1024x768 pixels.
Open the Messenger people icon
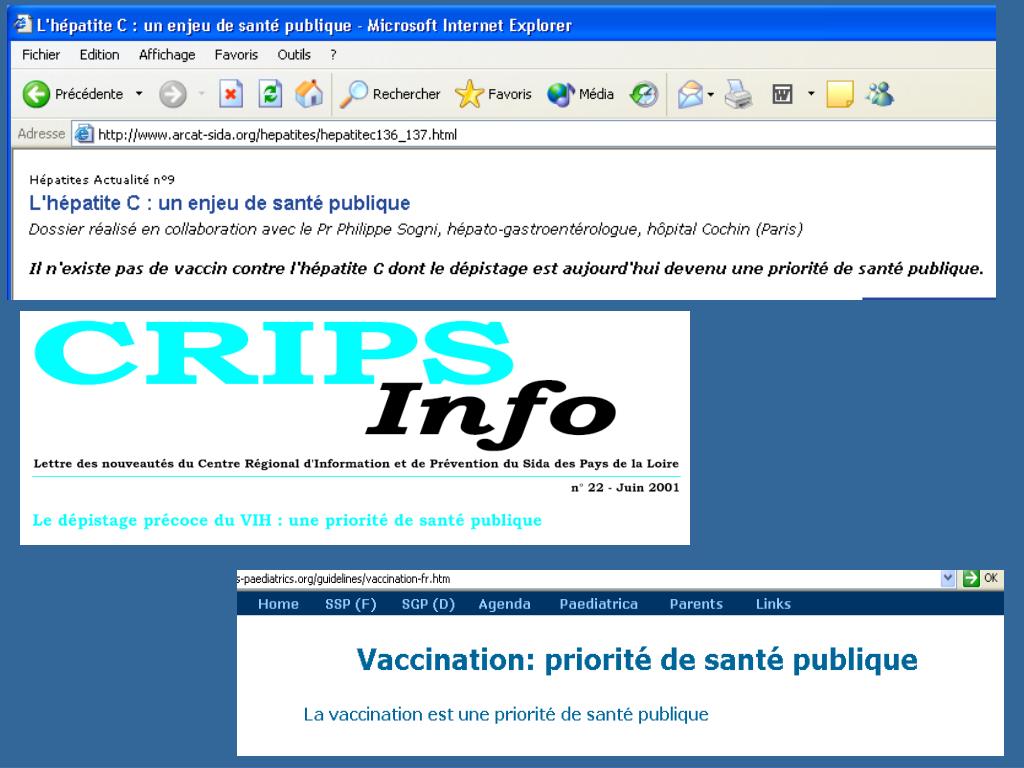pyautogui.click(x=880, y=94)
